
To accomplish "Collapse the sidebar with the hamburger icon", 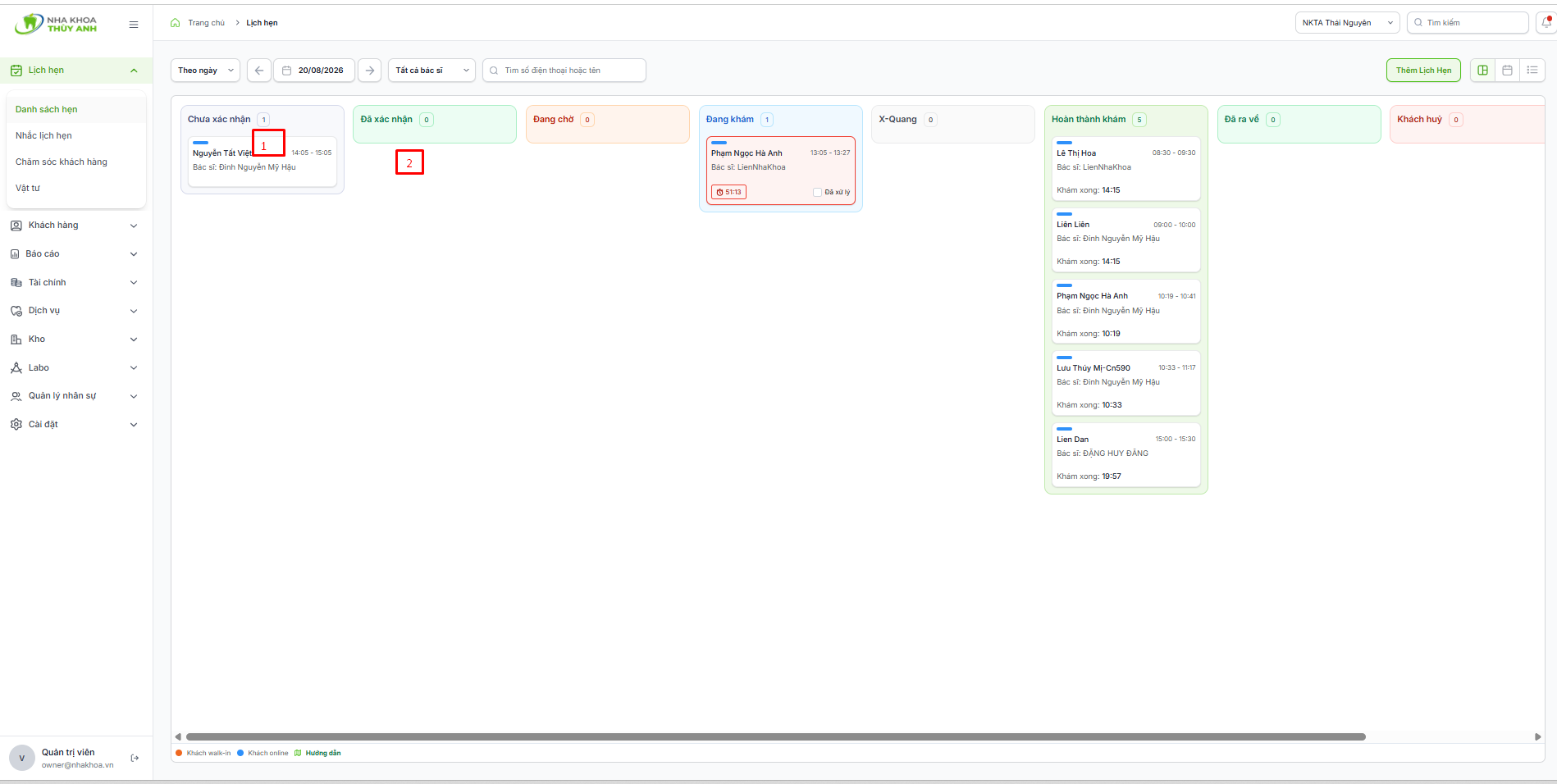I will click(x=134, y=25).
